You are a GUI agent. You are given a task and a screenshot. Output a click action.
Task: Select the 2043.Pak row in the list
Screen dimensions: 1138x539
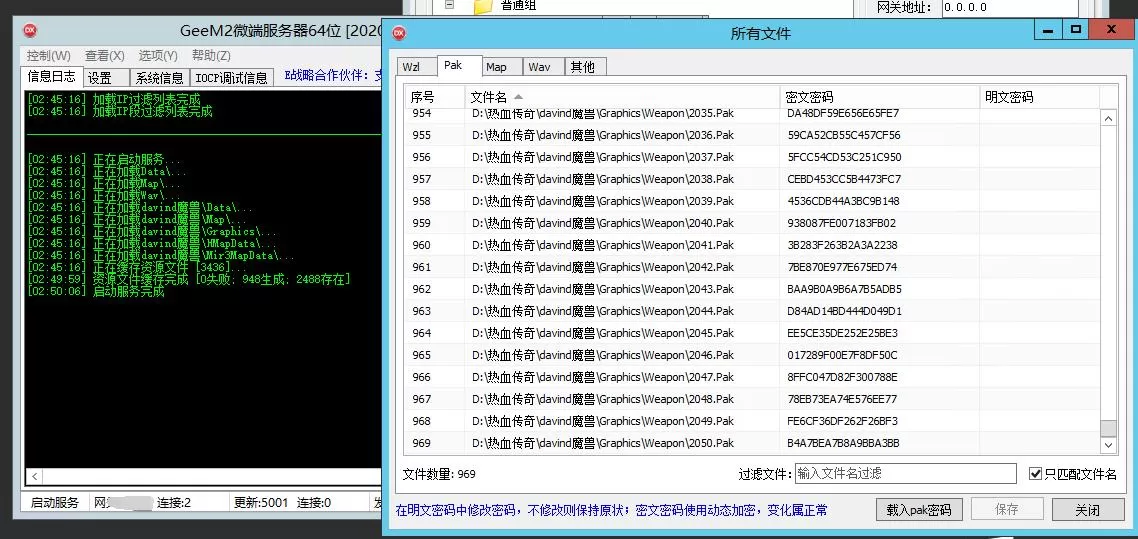[602, 289]
